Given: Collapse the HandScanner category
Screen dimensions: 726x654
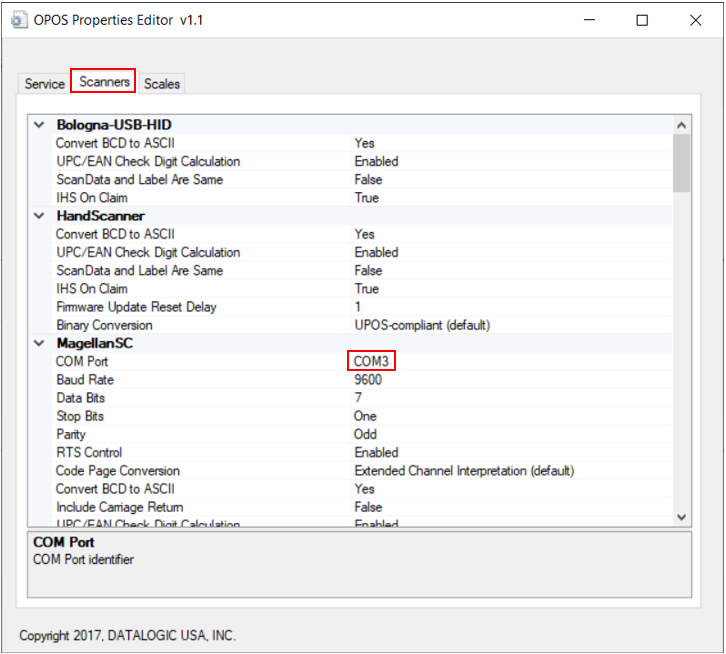Looking at the screenshot, I should point(39,216).
